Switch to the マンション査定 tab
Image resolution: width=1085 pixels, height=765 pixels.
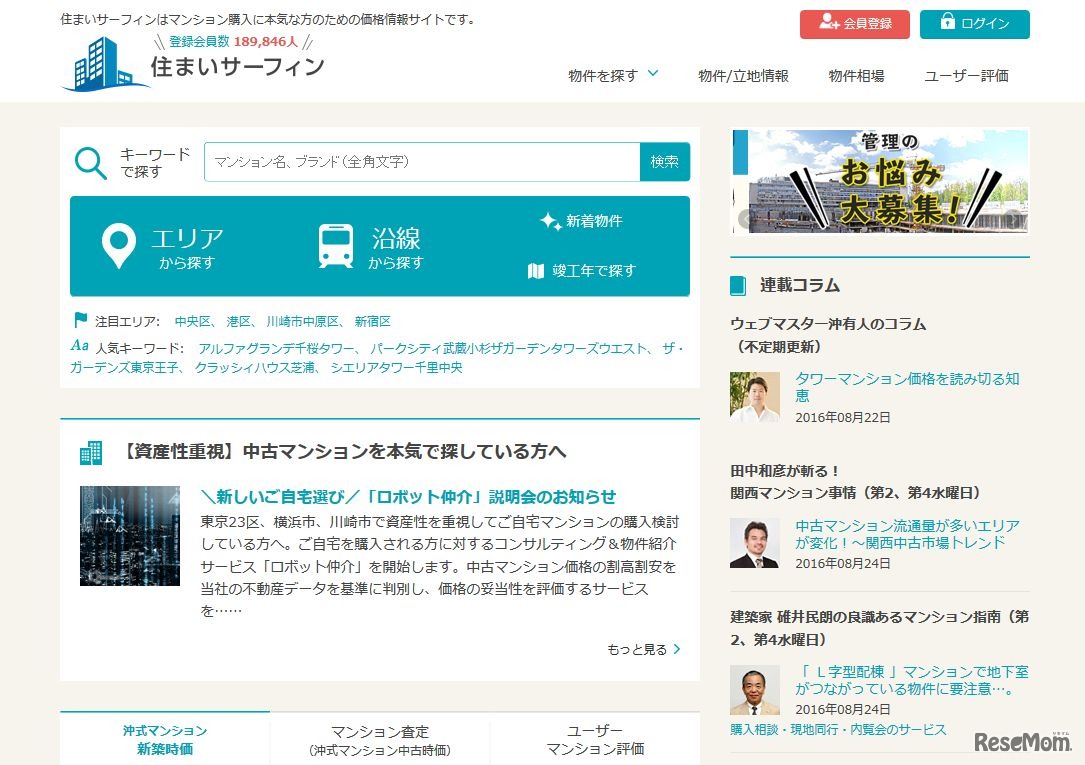click(380, 740)
